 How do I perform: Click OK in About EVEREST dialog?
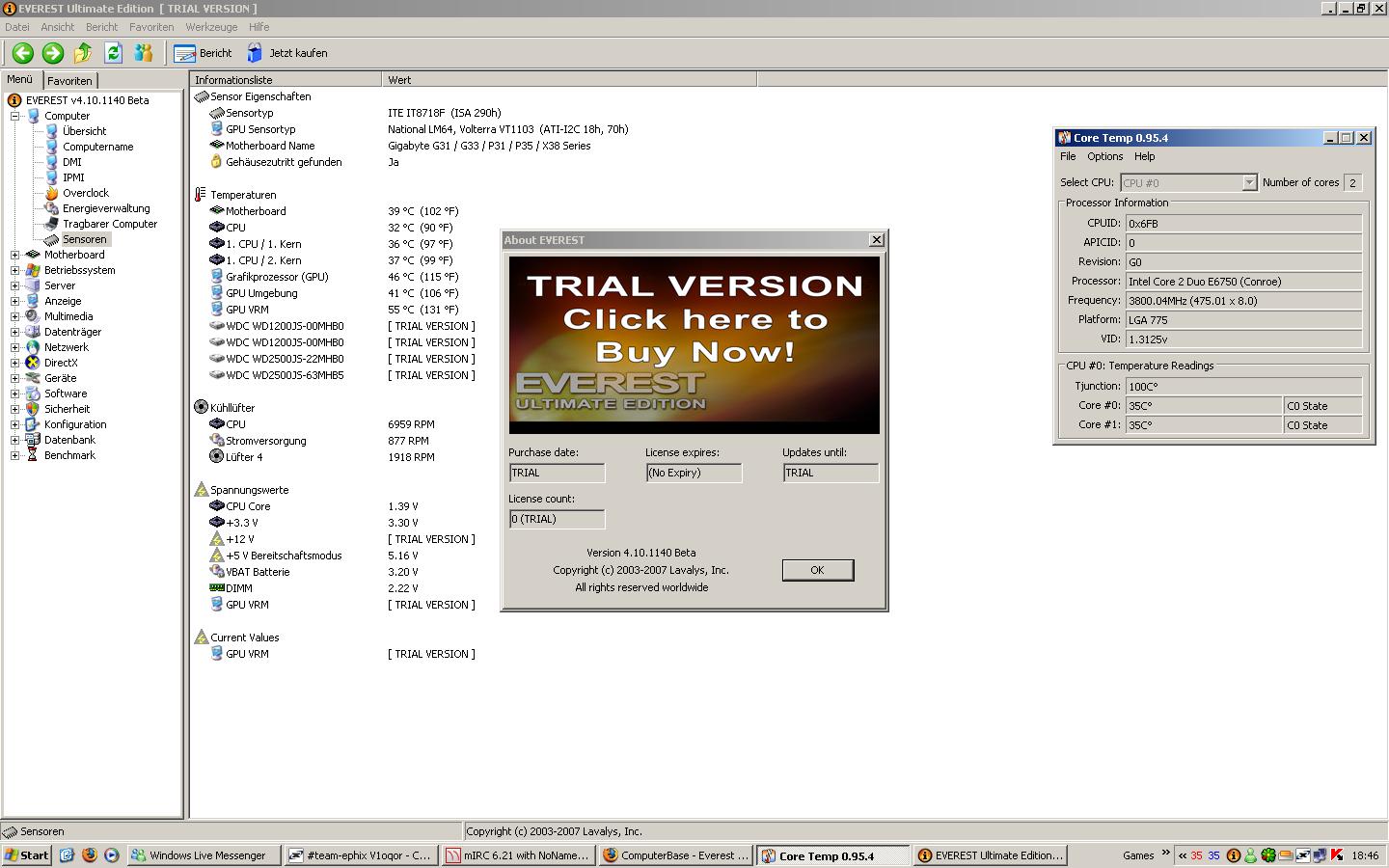[x=817, y=570]
